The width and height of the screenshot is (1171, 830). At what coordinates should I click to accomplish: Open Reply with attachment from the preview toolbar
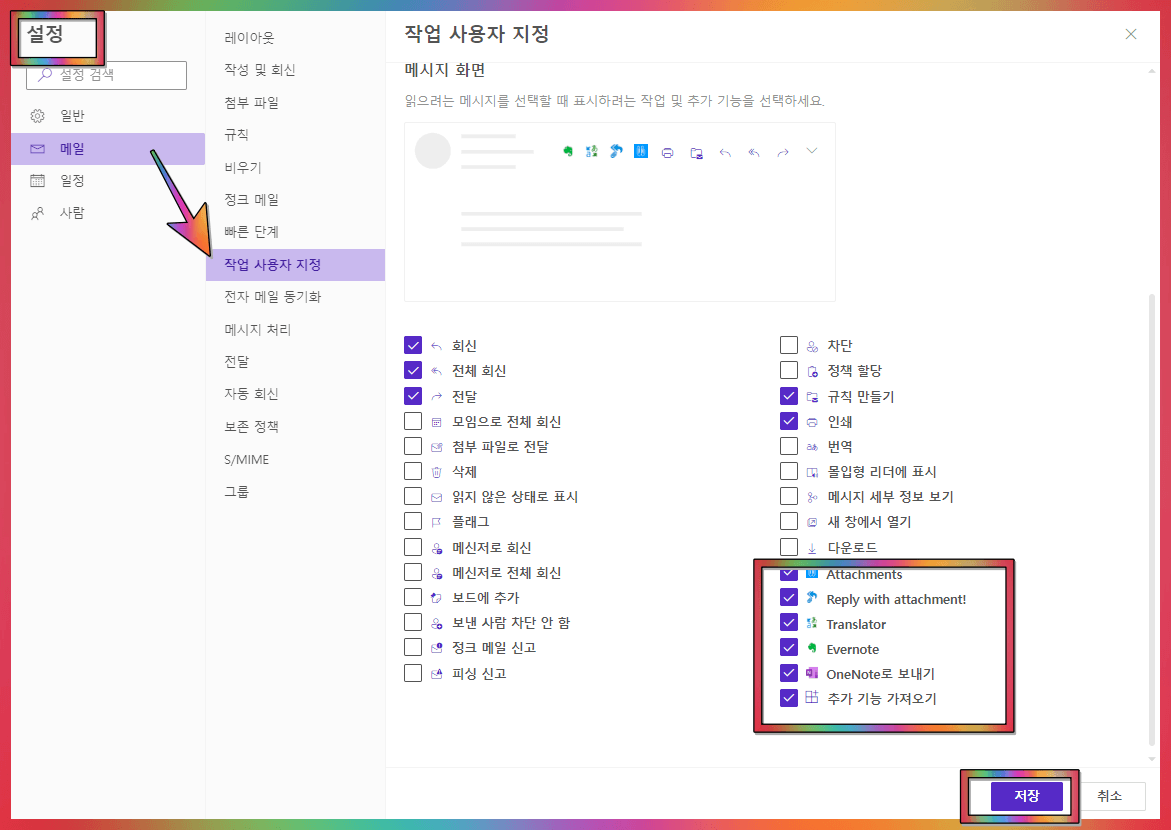tap(616, 152)
